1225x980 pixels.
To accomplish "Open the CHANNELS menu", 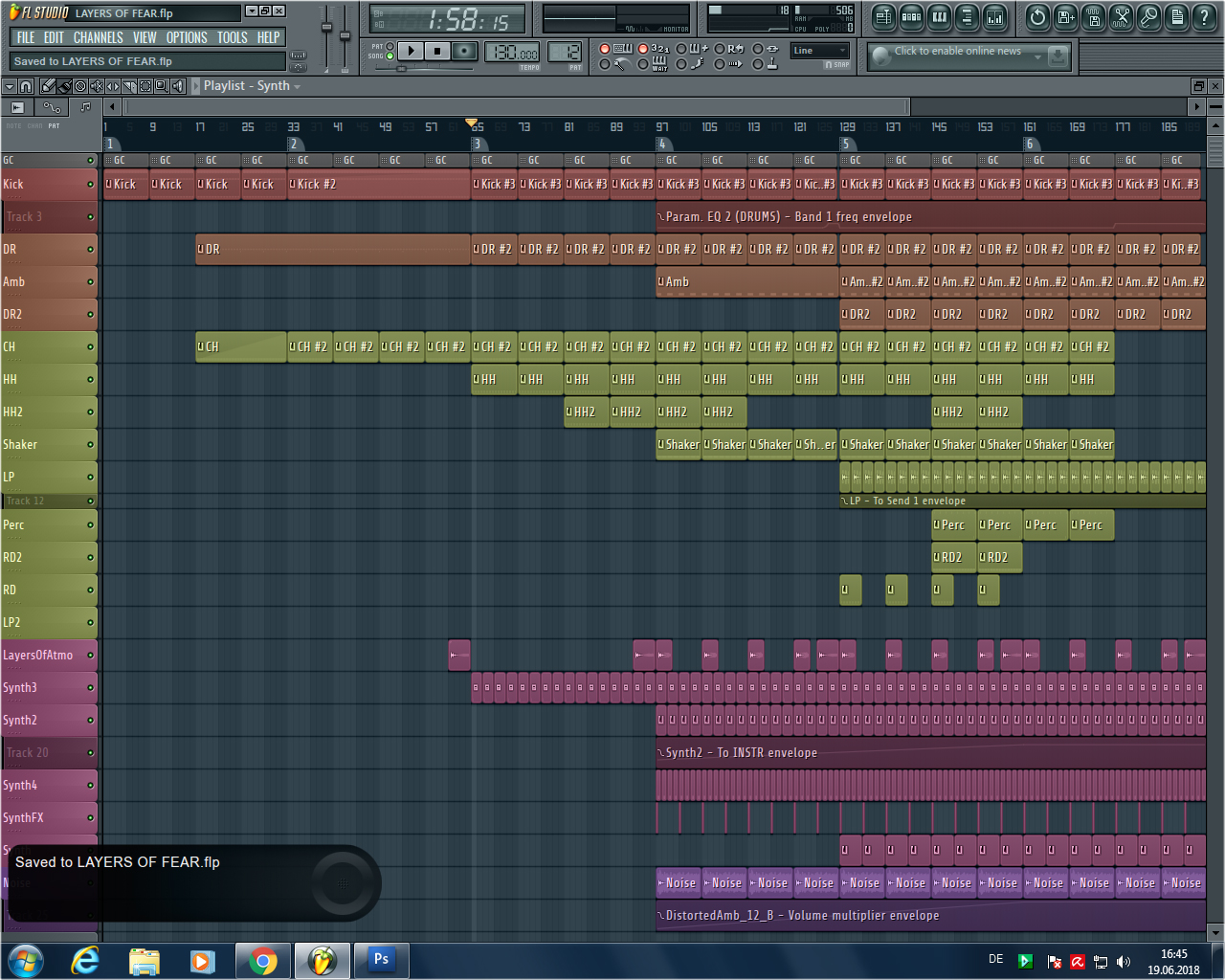I will click(99, 37).
